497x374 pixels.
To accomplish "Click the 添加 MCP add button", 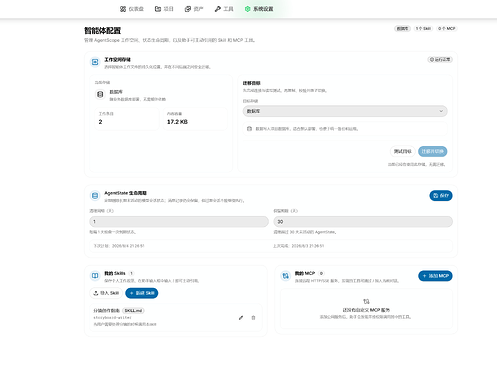I will (435, 276).
